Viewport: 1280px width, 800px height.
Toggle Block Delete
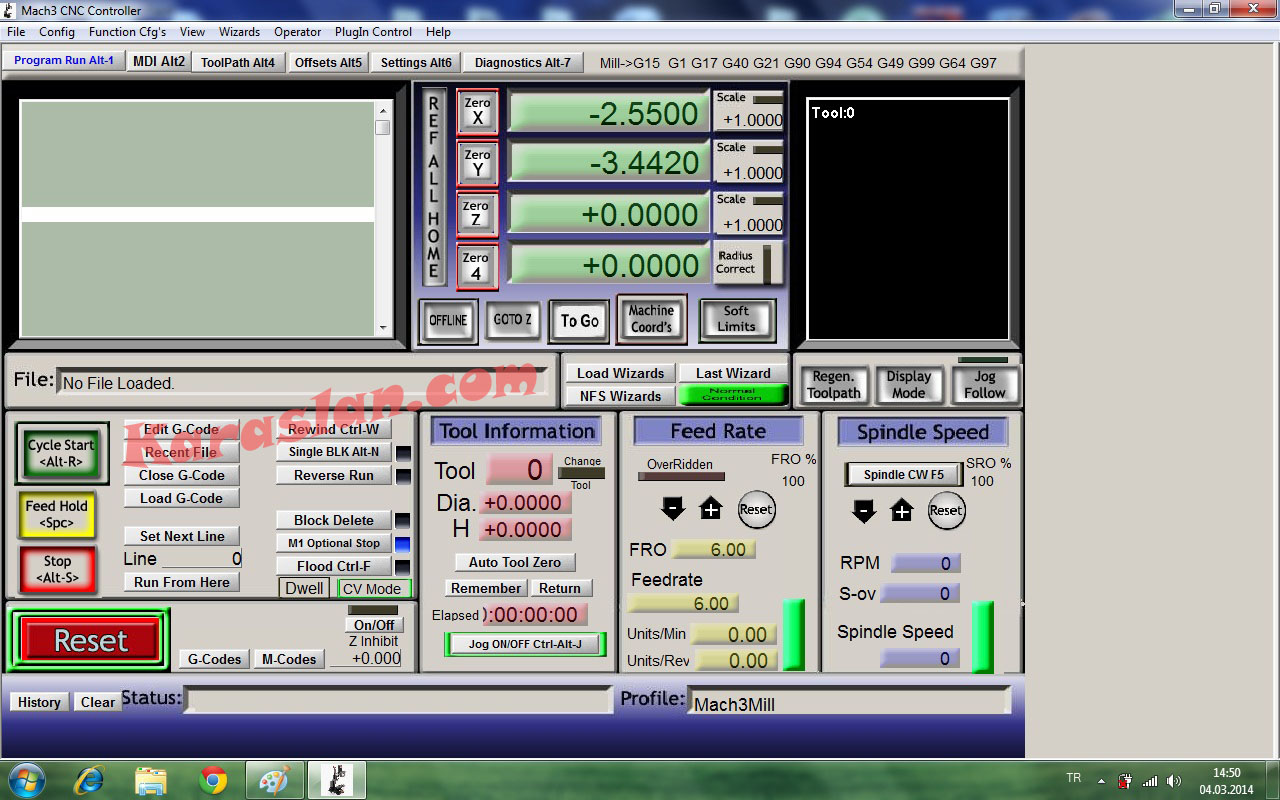pos(333,520)
